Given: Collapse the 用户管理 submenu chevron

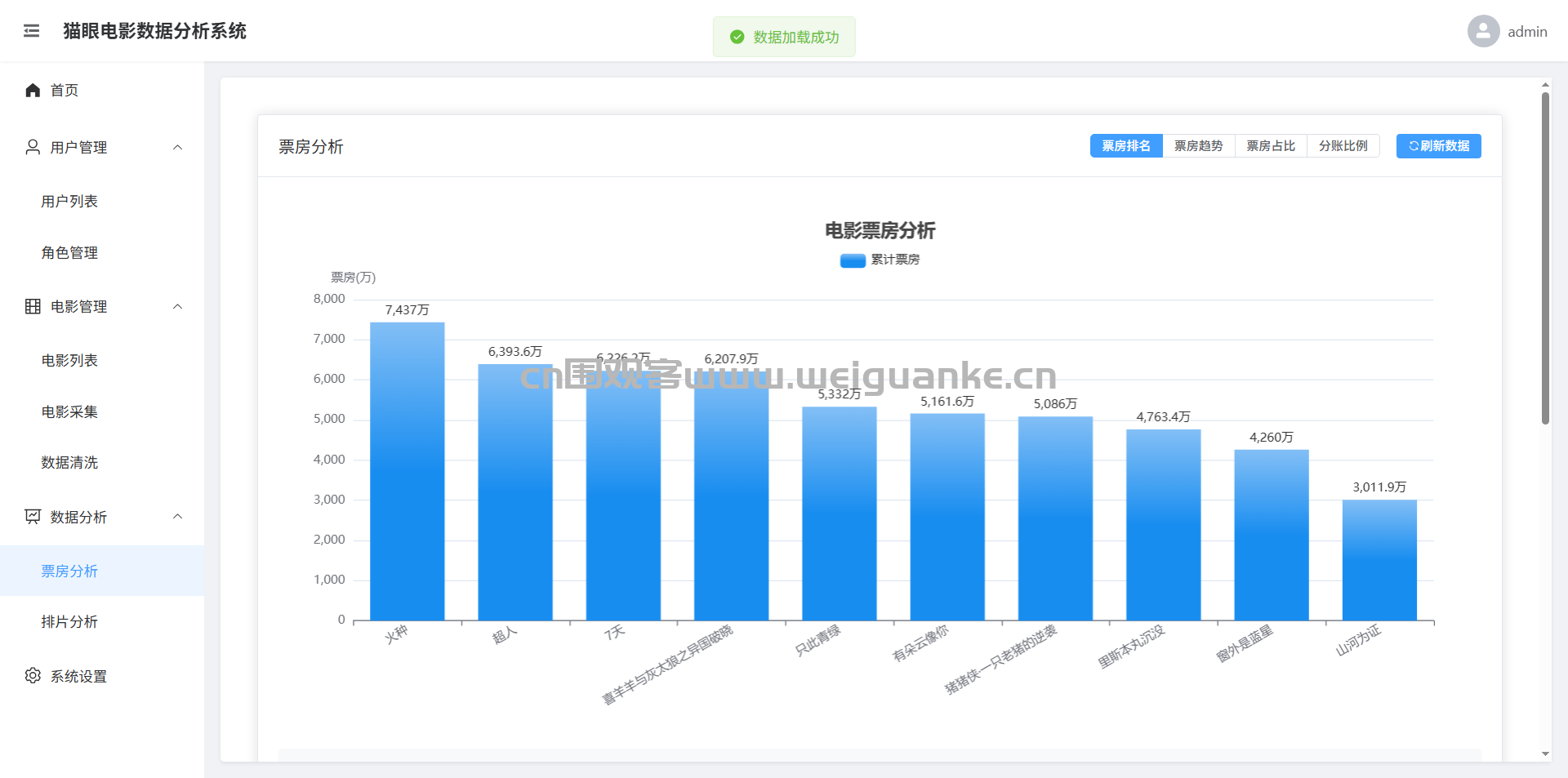Looking at the screenshot, I should coord(178,147).
